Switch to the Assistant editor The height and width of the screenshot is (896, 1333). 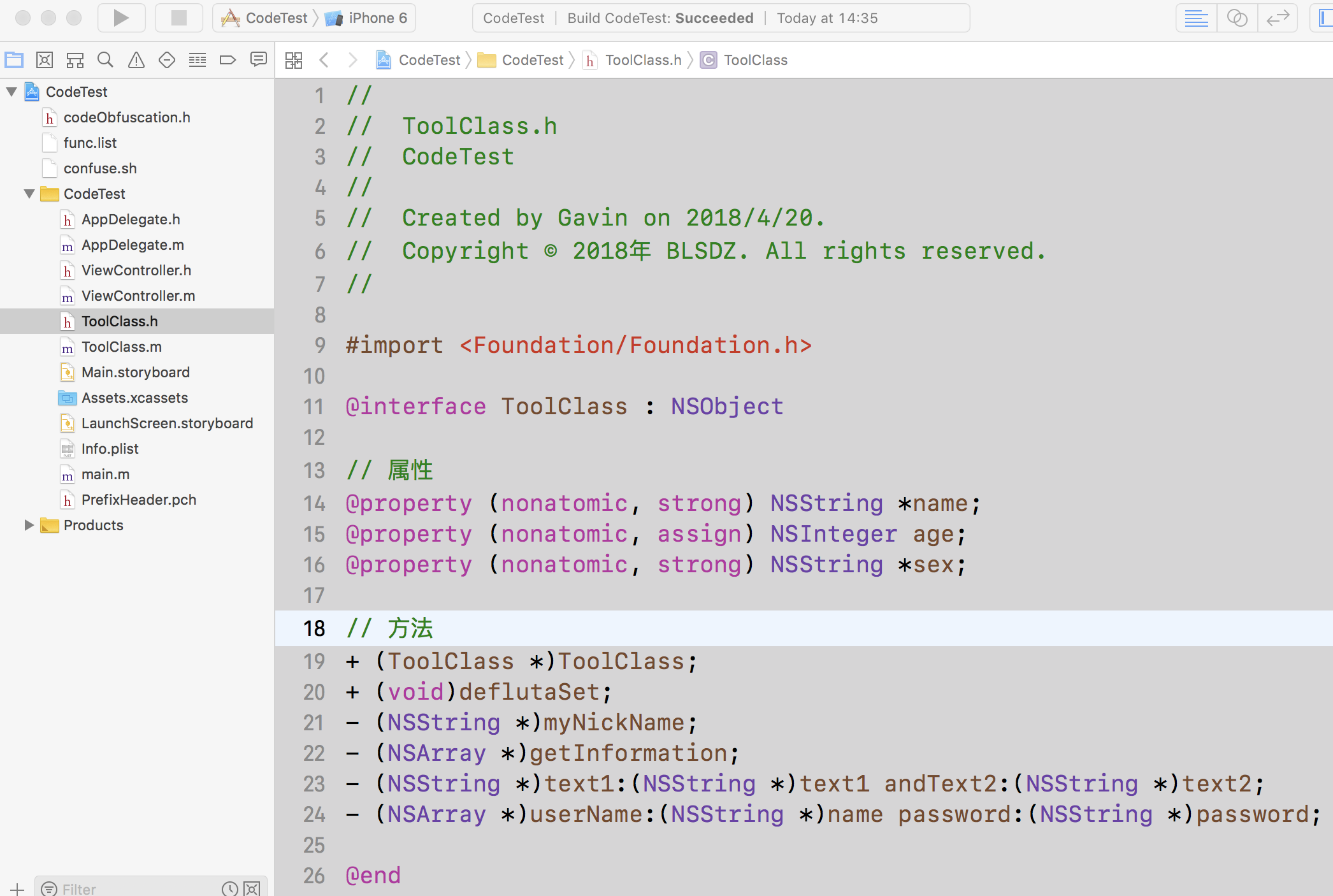click(x=1237, y=18)
